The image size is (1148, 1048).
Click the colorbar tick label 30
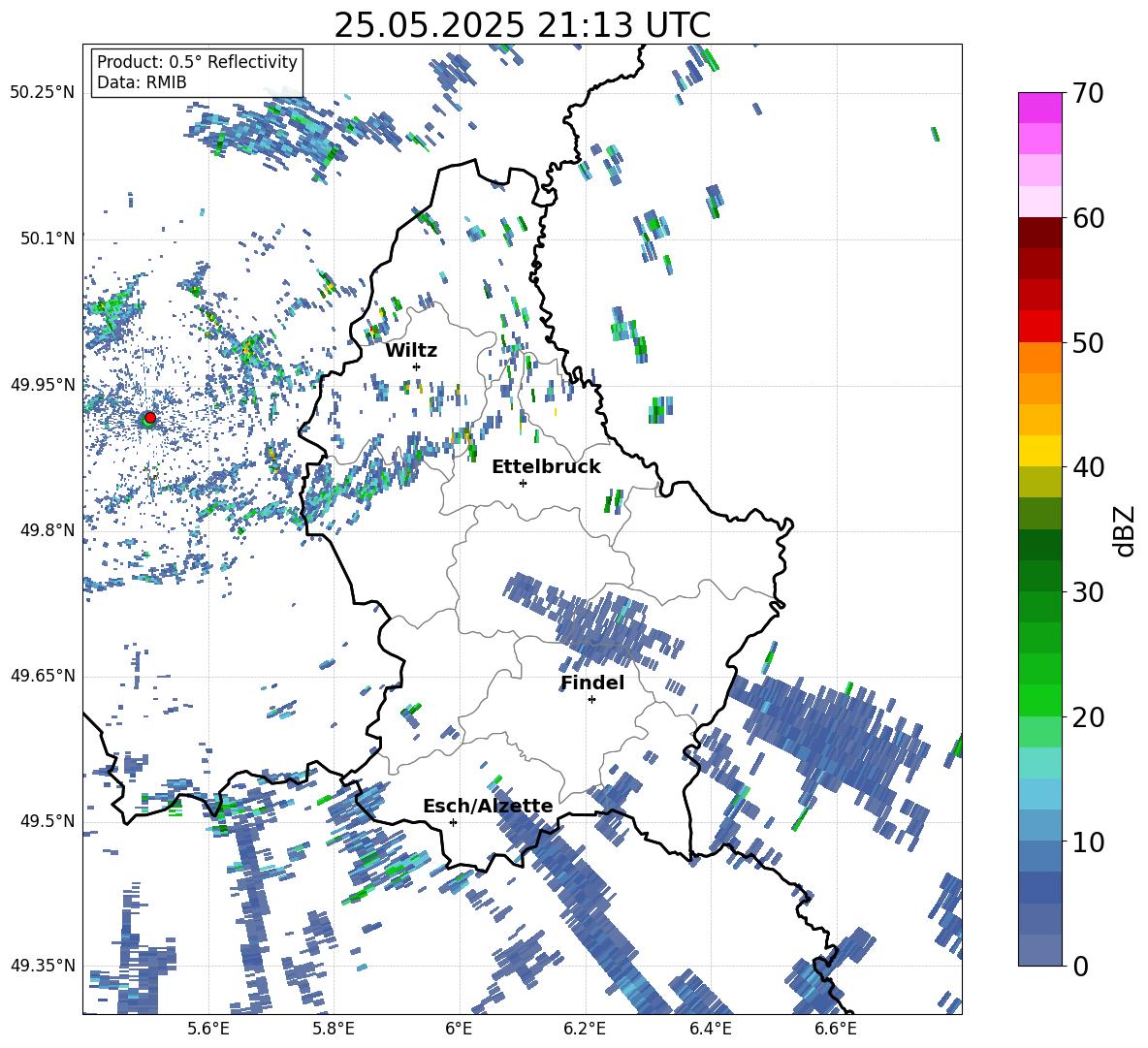click(x=1088, y=592)
